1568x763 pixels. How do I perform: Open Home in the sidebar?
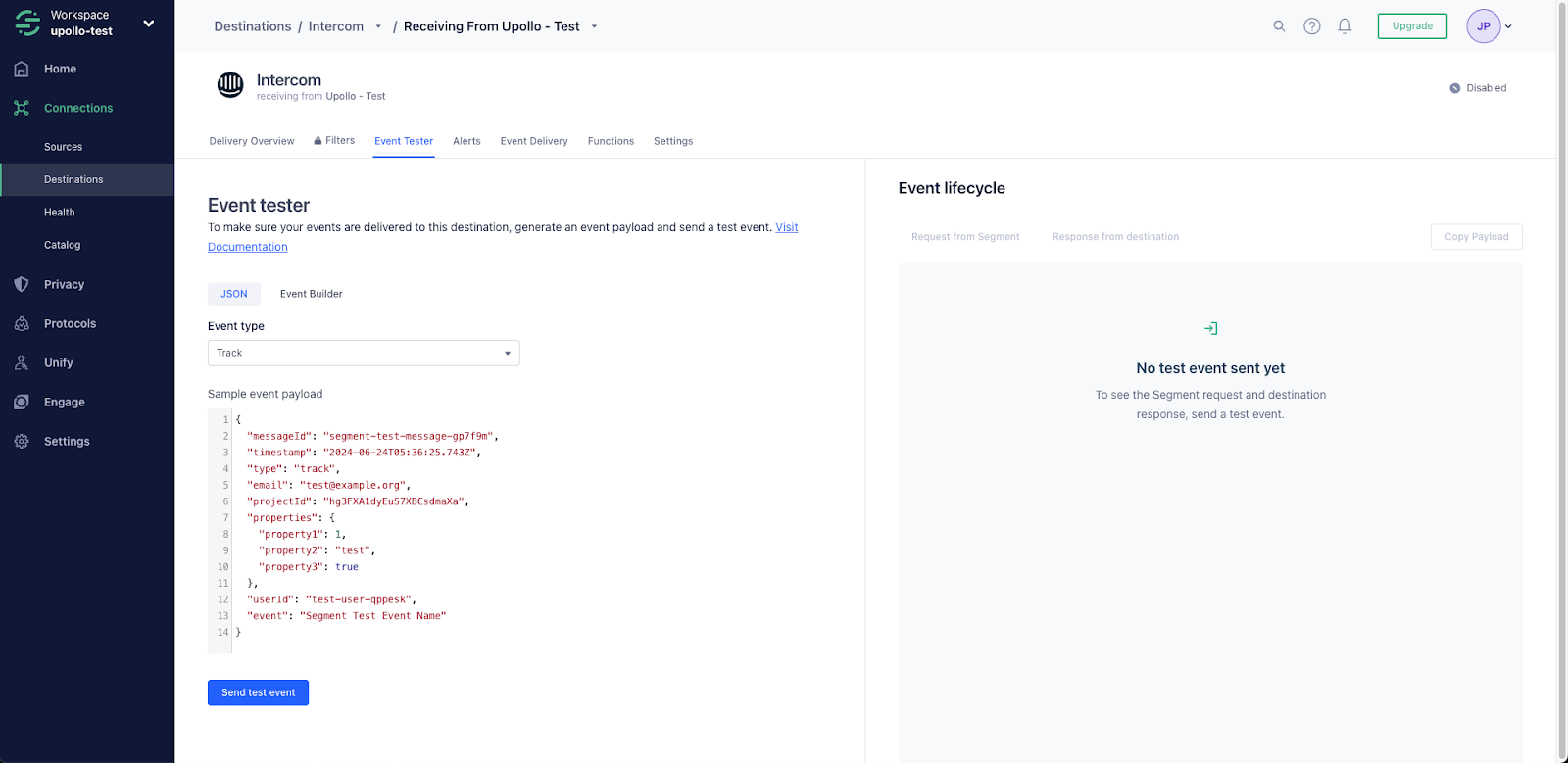(x=60, y=69)
